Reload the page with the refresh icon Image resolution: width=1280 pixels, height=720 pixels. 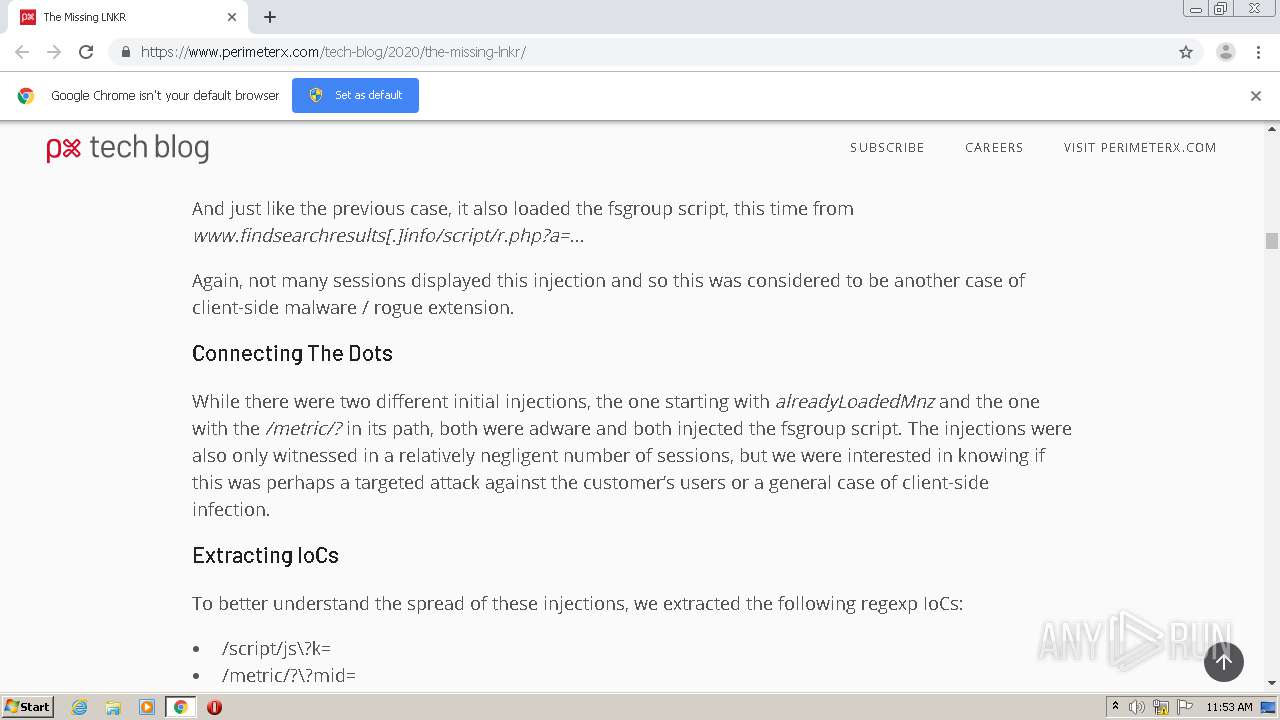coord(86,52)
